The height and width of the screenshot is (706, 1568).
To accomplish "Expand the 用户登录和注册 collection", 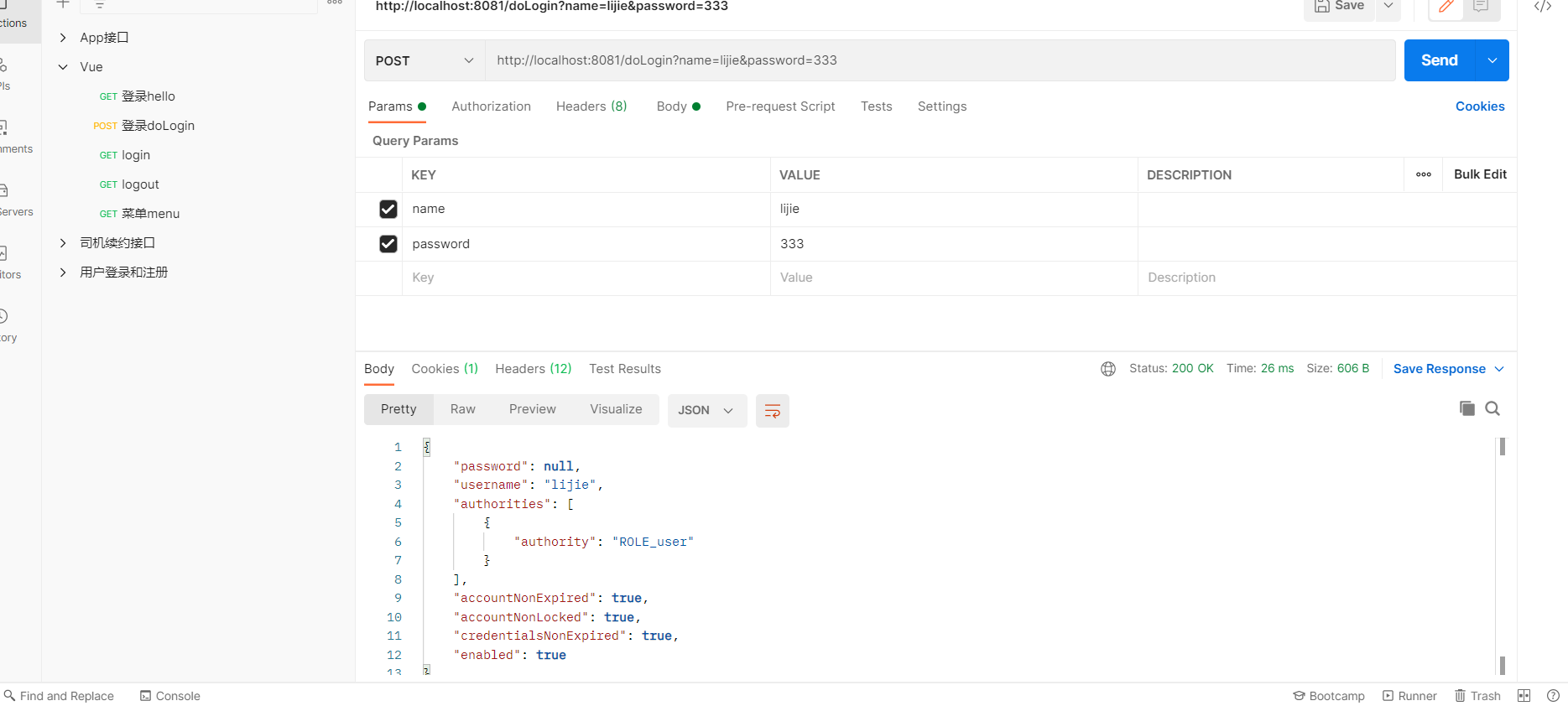I will point(63,273).
